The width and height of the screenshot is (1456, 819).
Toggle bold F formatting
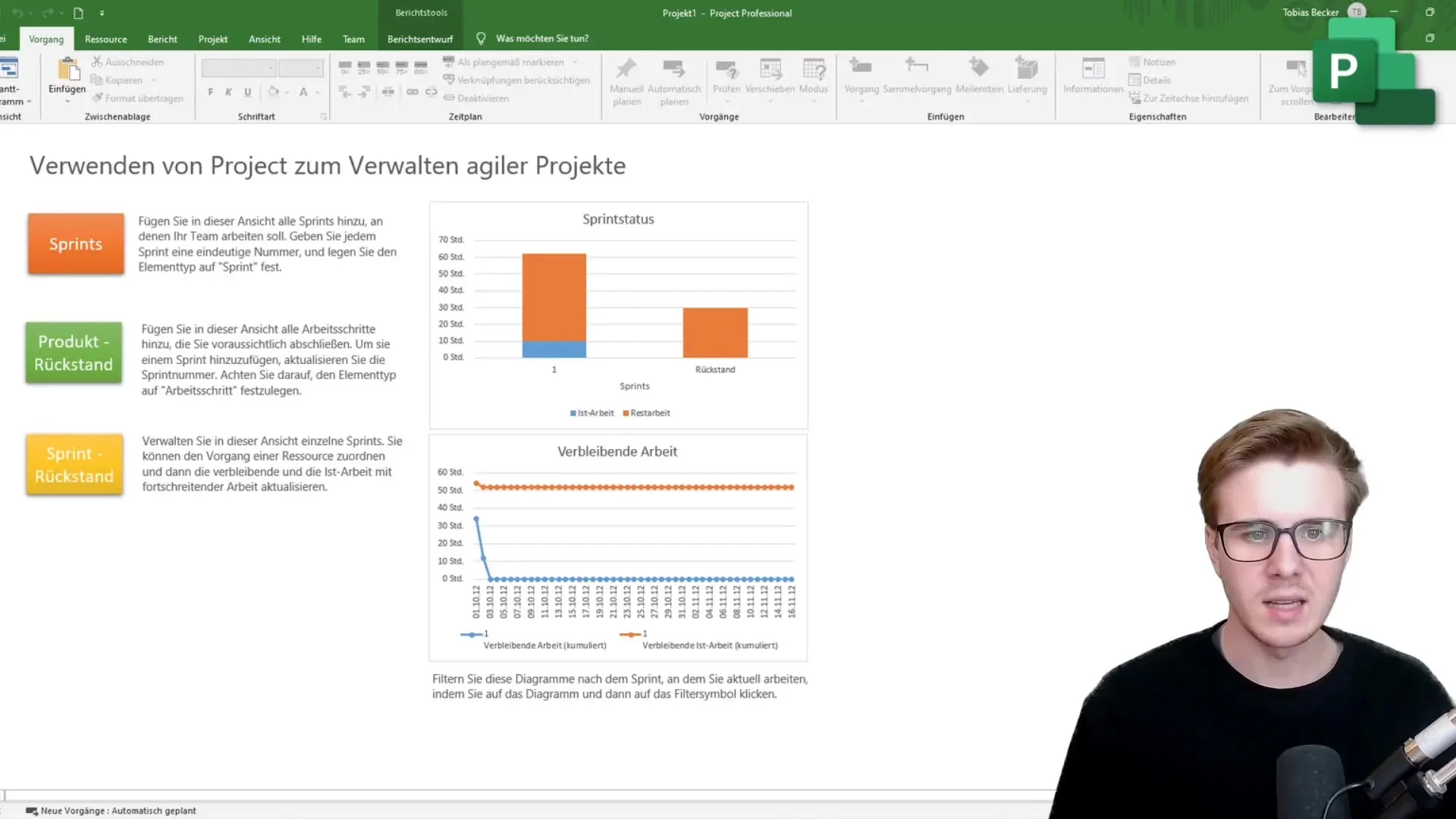[x=210, y=92]
